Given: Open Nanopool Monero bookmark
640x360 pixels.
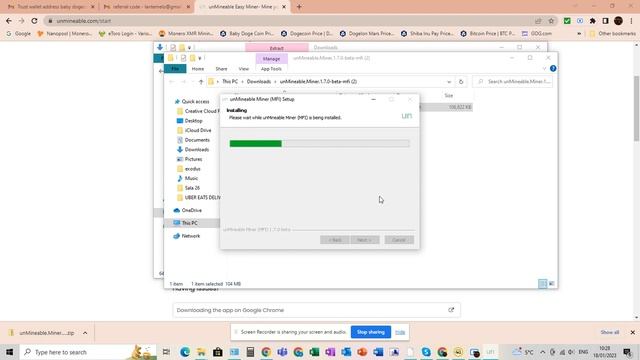Looking at the screenshot, I should (64, 33).
